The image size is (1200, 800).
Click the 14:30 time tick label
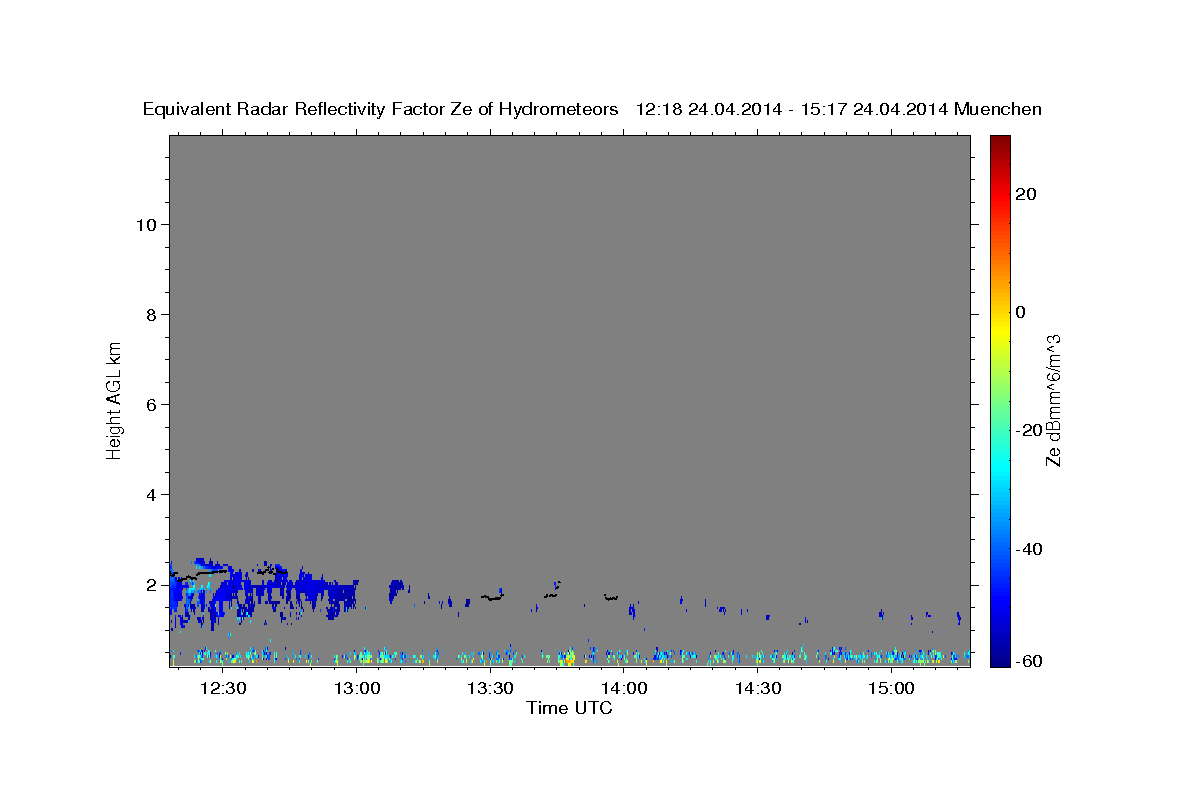(x=758, y=688)
